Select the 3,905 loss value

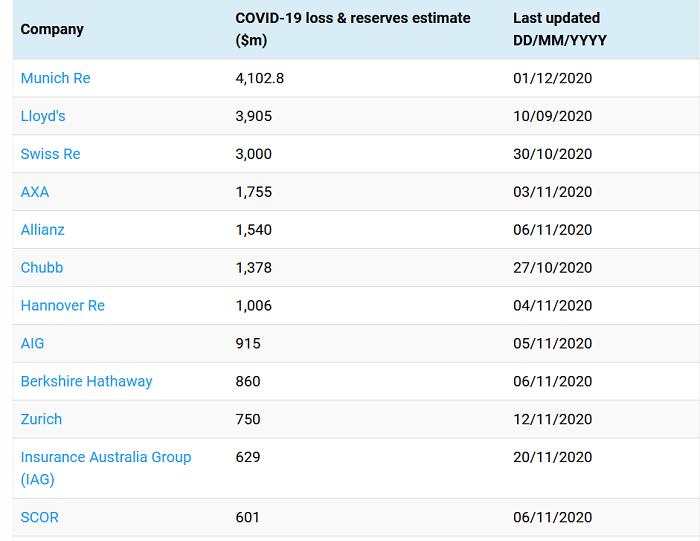click(x=253, y=117)
